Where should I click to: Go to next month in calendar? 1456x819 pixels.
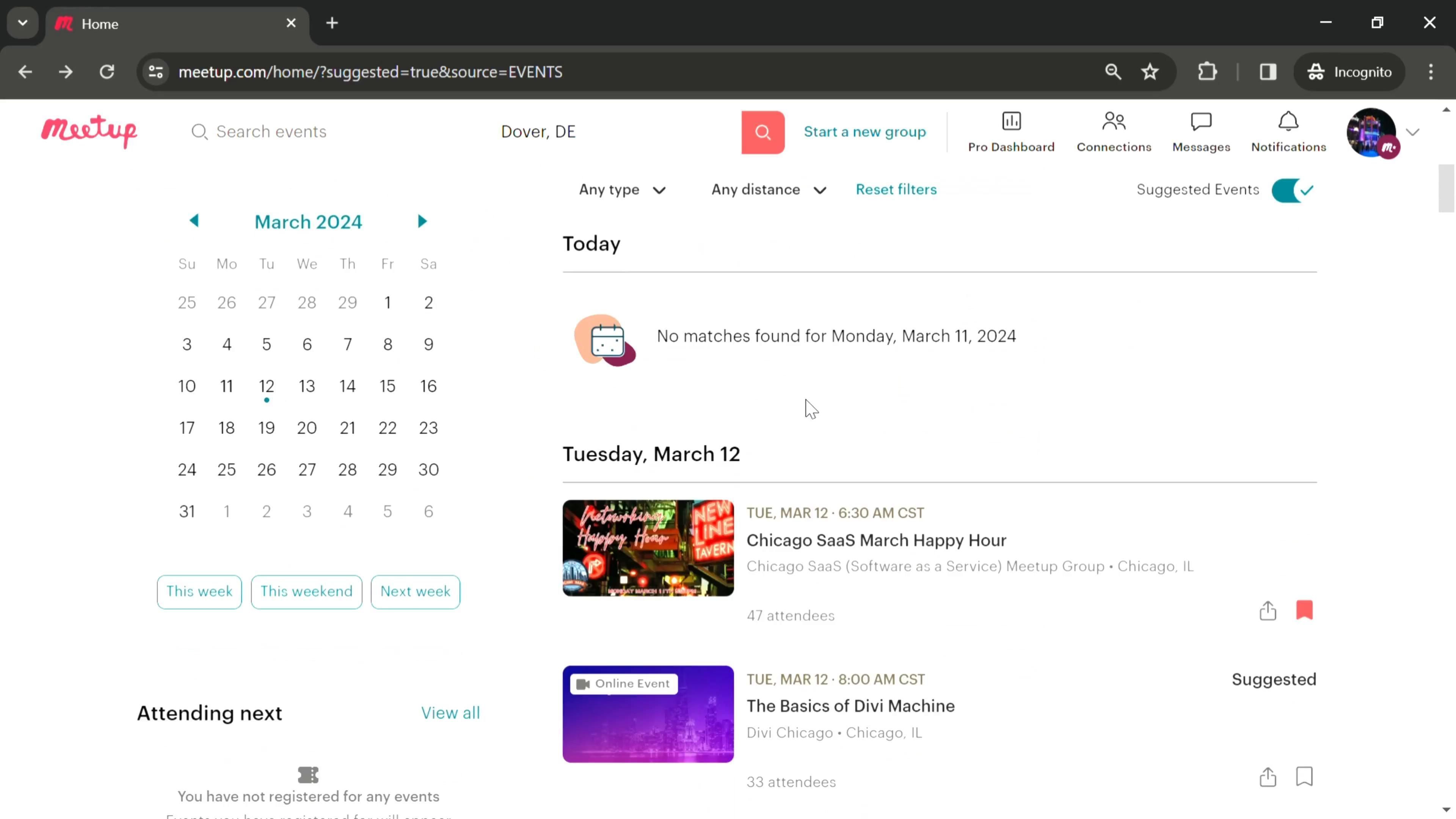[422, 221]
